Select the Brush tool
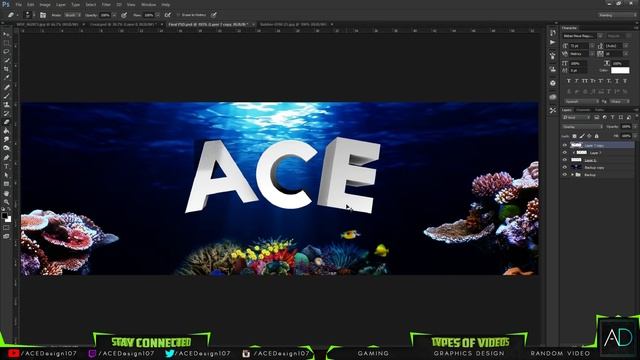 6,96
